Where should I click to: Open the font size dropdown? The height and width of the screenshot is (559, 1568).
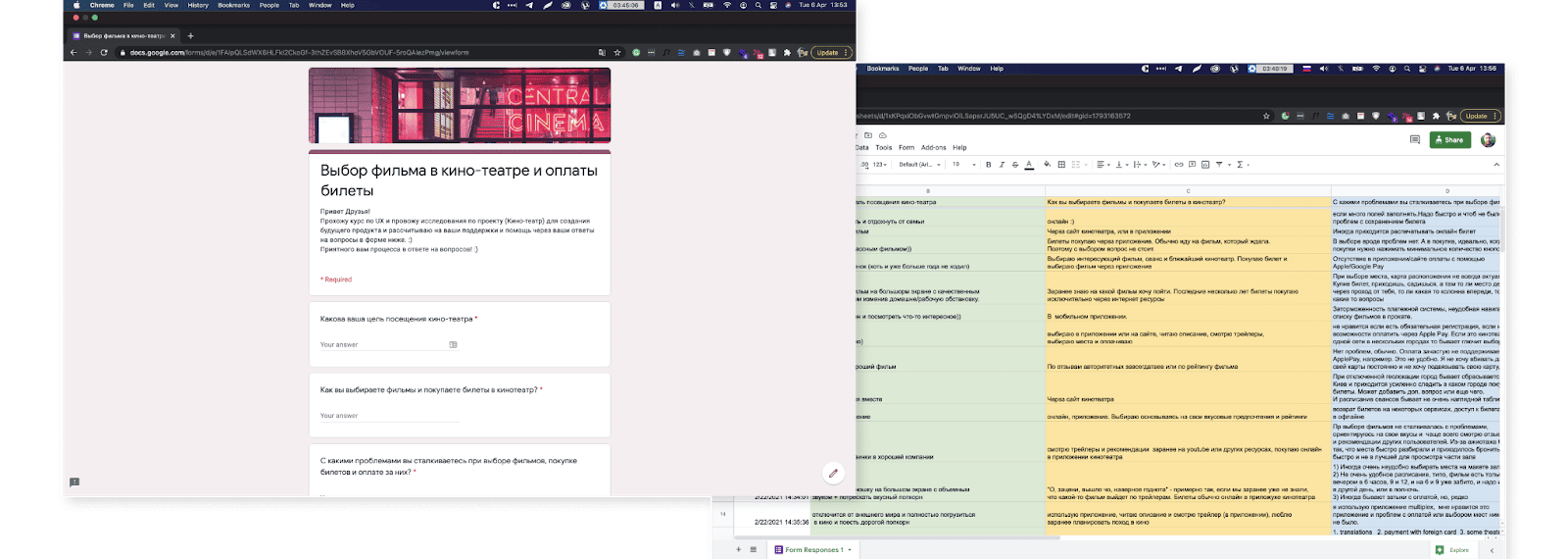[964, 165]
